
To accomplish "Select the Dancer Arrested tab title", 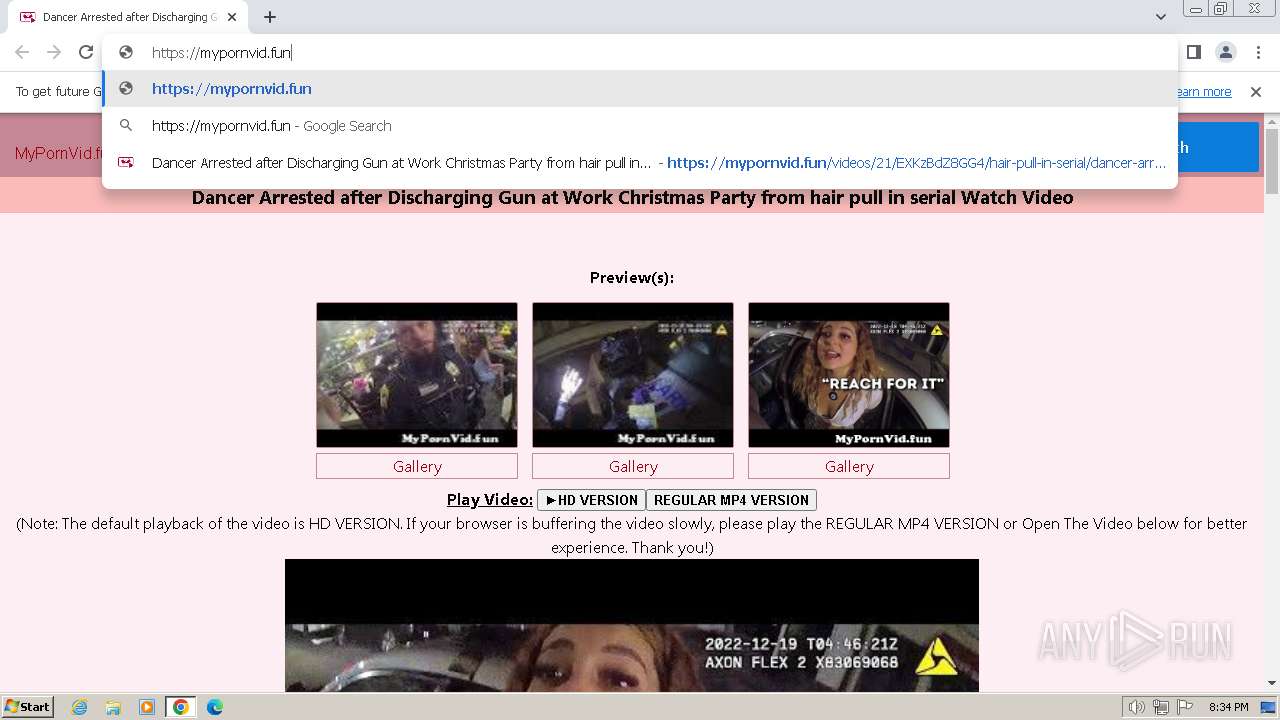I will 129,17.
